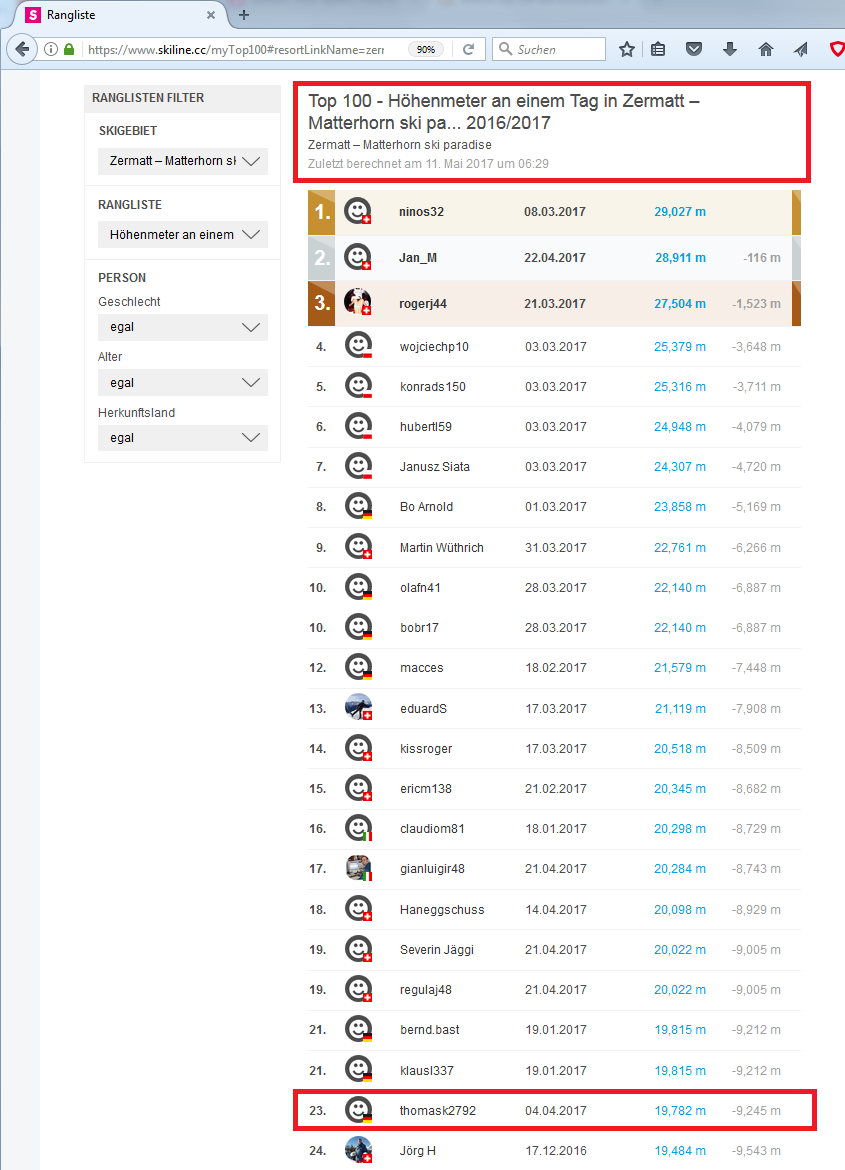This screenshot has height=1170, width=845.
Task: Click Martin Wüthrich's smiley avatar
Action: click(358, 547)
